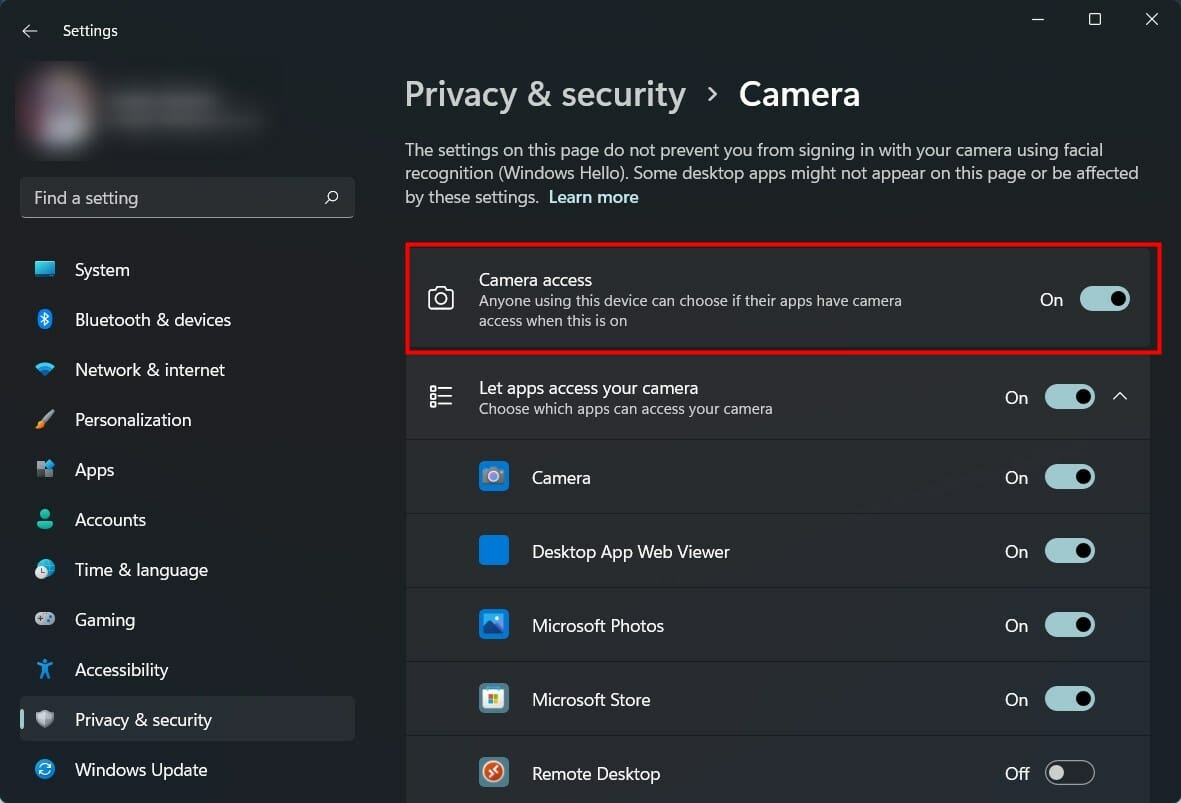The width and height of the screenshot is (1181, 803).
Task: Click the Personalization paintbrush icon
Action: coord(44,419)
